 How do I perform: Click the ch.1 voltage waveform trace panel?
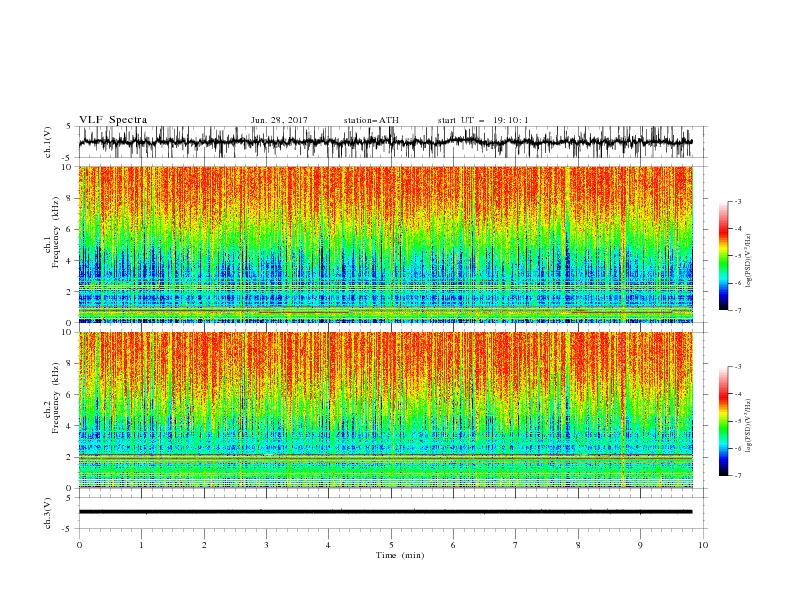click(x=392, y=142)
